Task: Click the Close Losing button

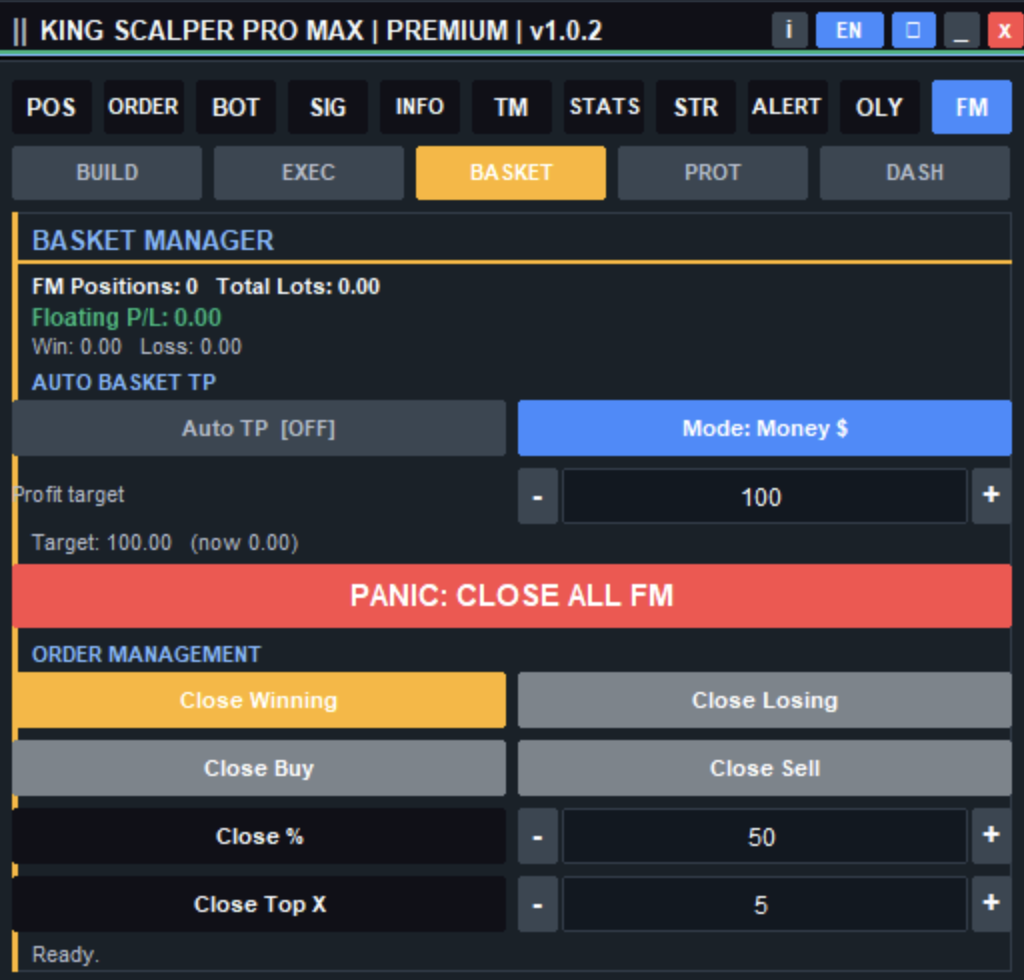Action: pos(765,700)
